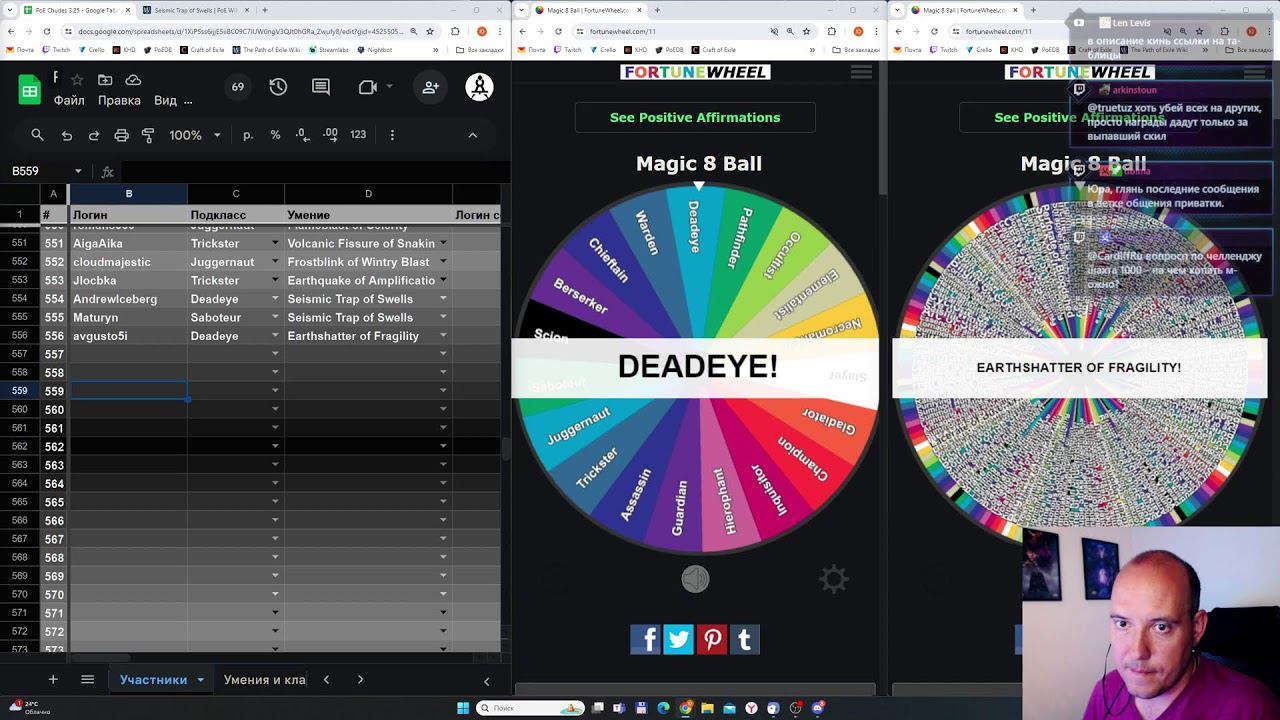The height and width of the screenshot is (720, 1280).
Task: Add a new sheet with the plus button
Action: [53, 679]
